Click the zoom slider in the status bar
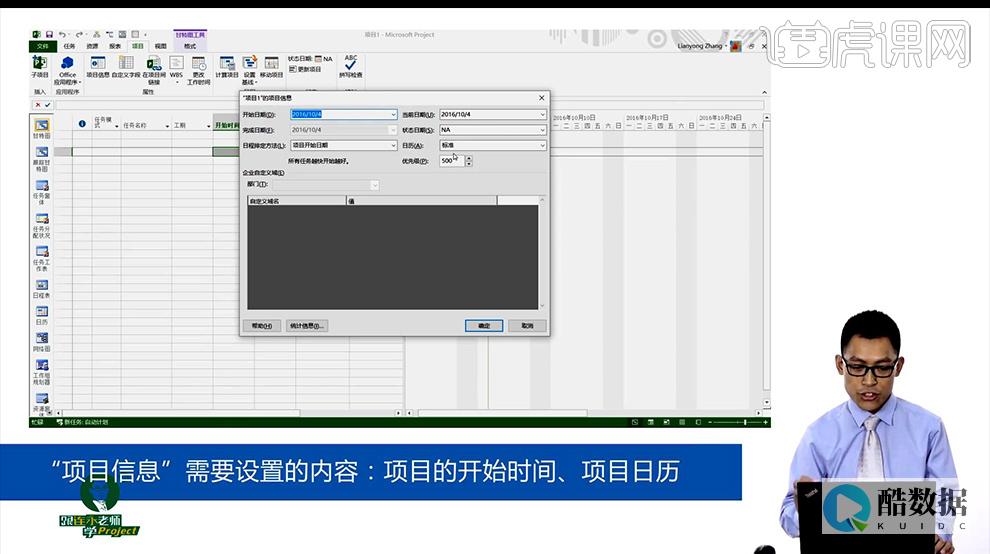 pos(737,422)
